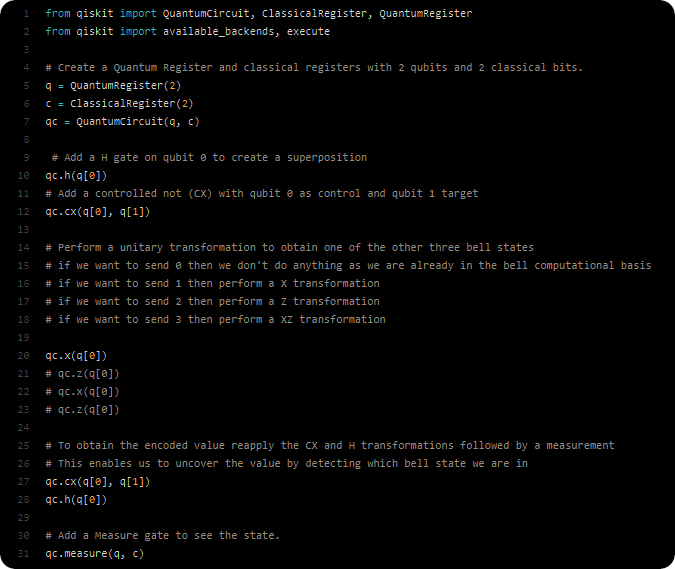Click the qc.h(q[0]) statement on line 28
The width and height of the screenshot is (675, 569).
tap(76, 500)
